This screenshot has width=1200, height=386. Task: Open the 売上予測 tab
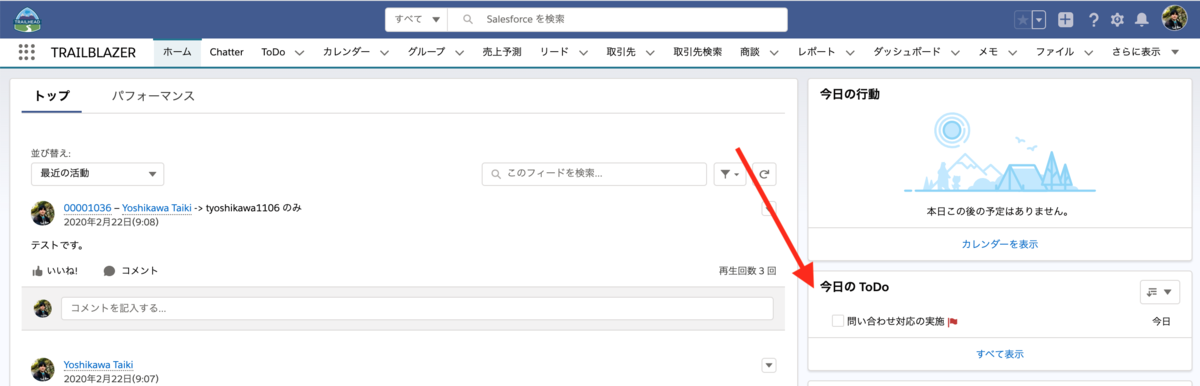coord(502,52)
